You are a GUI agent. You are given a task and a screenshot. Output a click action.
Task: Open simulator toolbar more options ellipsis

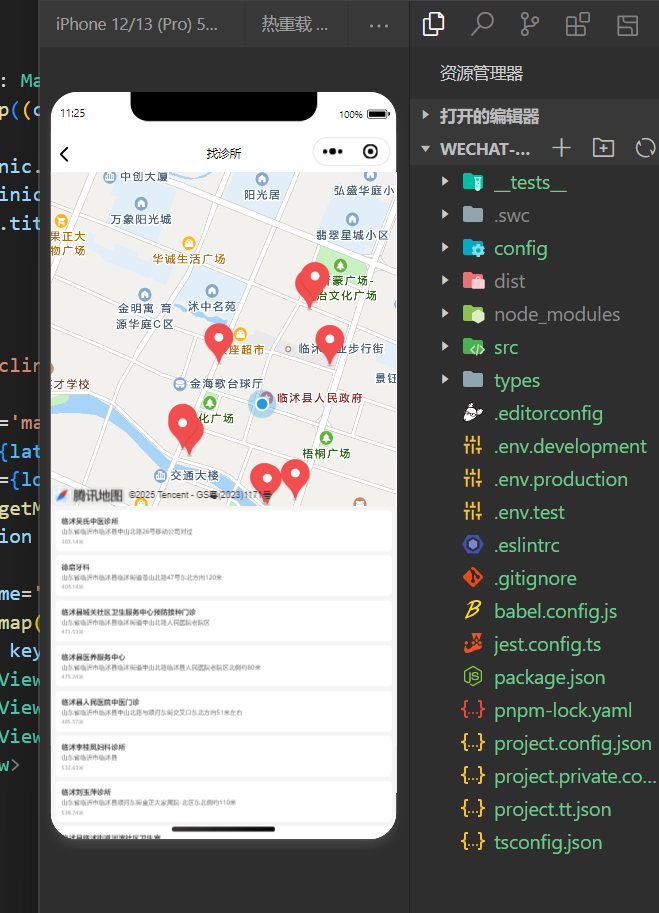point(378,25)
